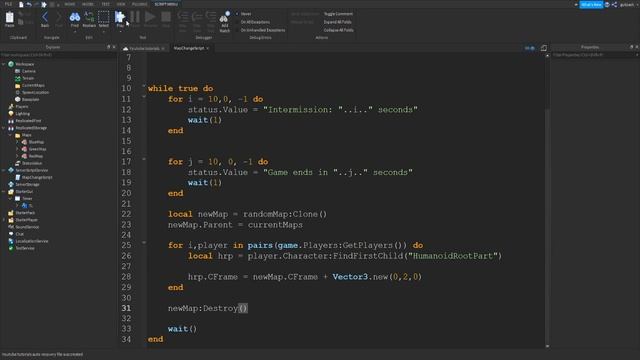Click the undo arrow in quick access bar

[x=29, y=4]
